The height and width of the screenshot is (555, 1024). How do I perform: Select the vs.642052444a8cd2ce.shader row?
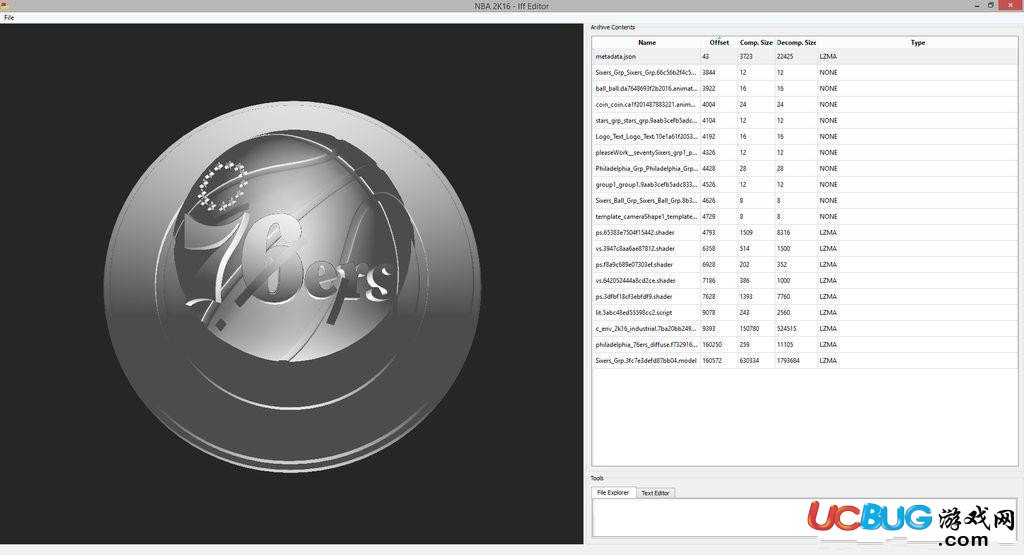(x=805, y=281)
